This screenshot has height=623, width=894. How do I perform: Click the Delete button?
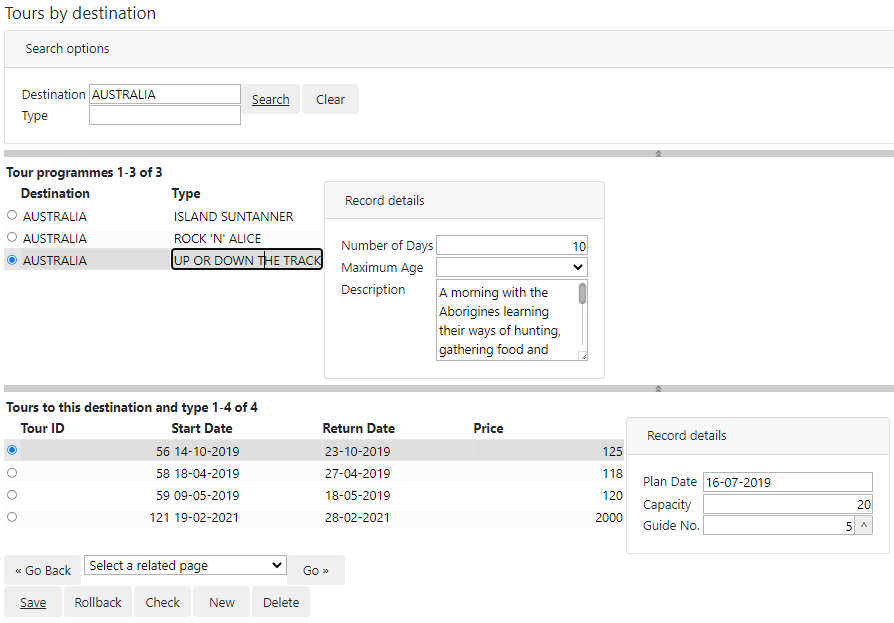281,602
